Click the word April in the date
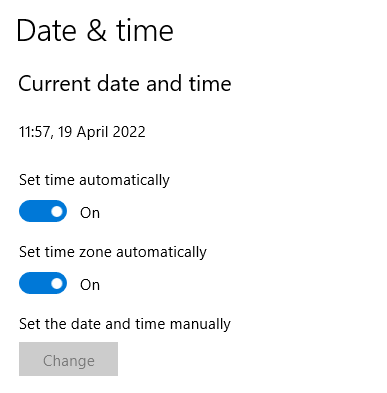Viewport: 387px width, 393px height. tap(93, 133)
